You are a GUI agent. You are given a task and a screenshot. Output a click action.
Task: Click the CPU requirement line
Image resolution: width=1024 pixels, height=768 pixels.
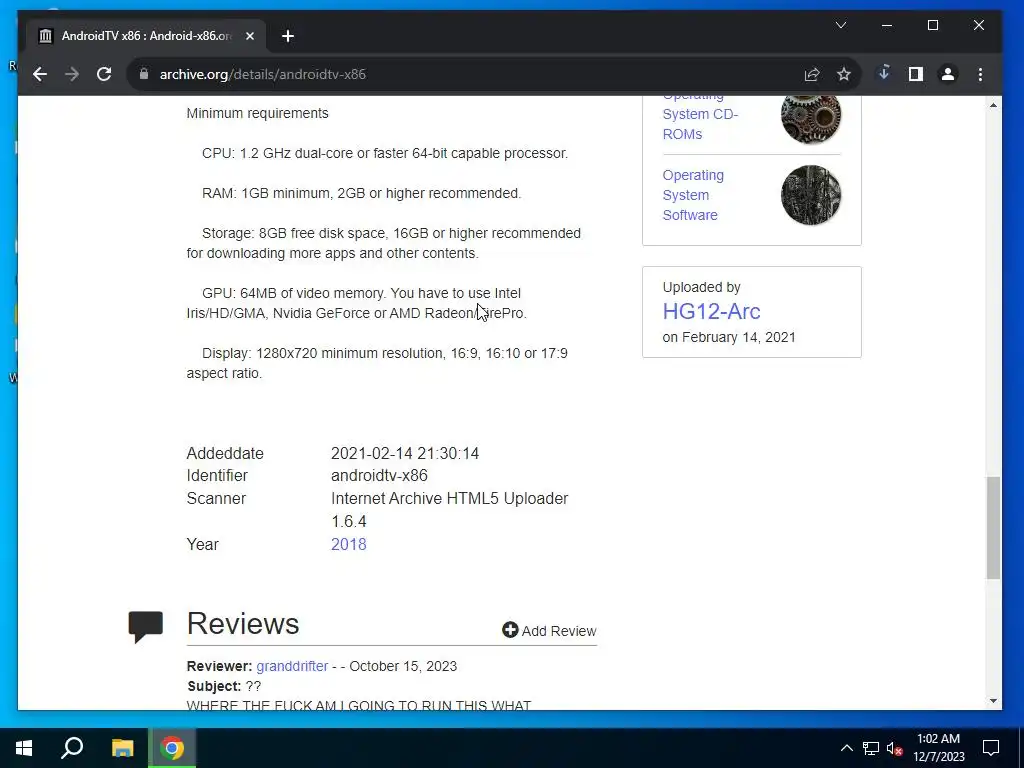(x=385, y=153)
